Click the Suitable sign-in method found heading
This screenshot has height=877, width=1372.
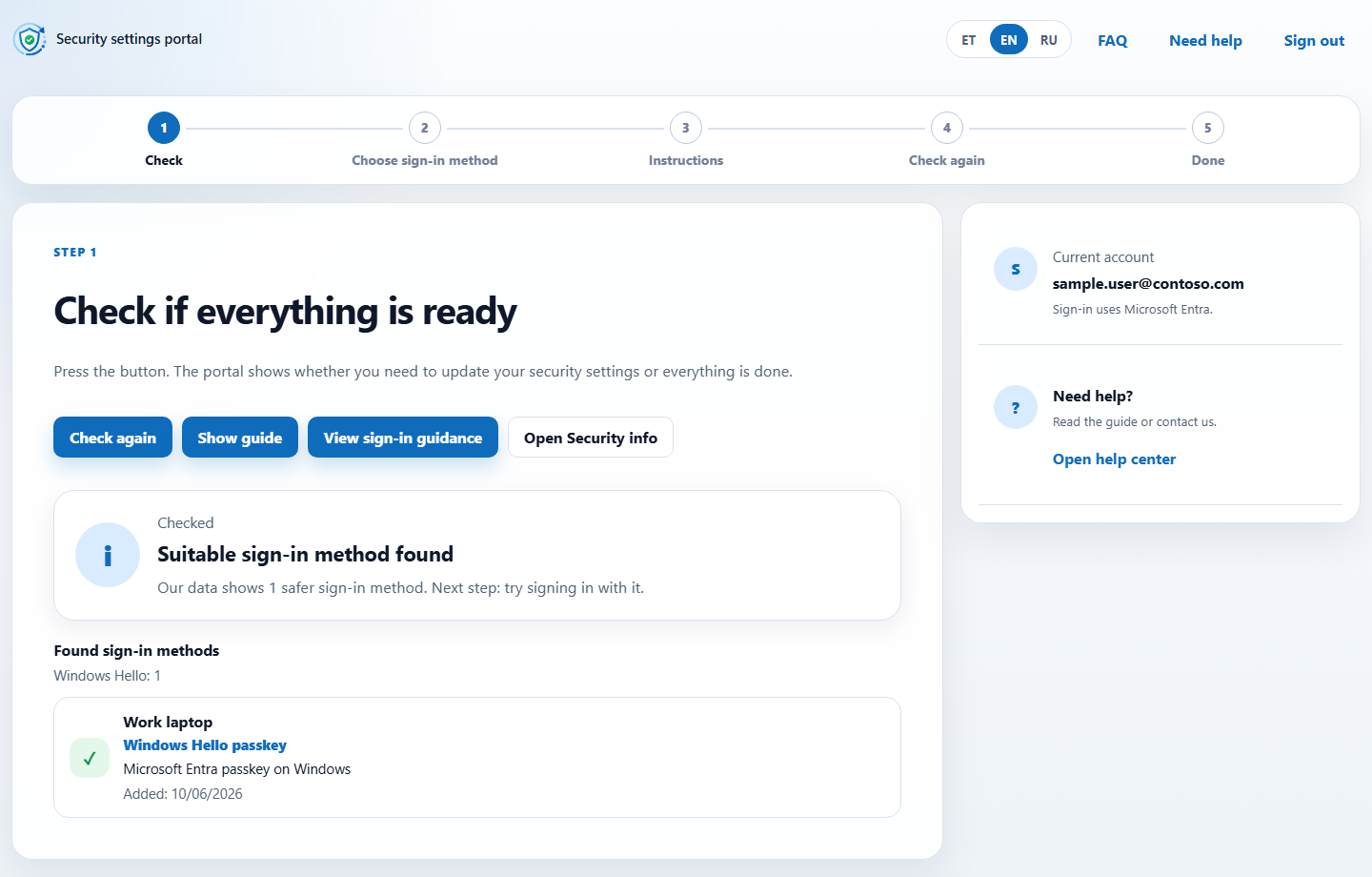(305, 555)
